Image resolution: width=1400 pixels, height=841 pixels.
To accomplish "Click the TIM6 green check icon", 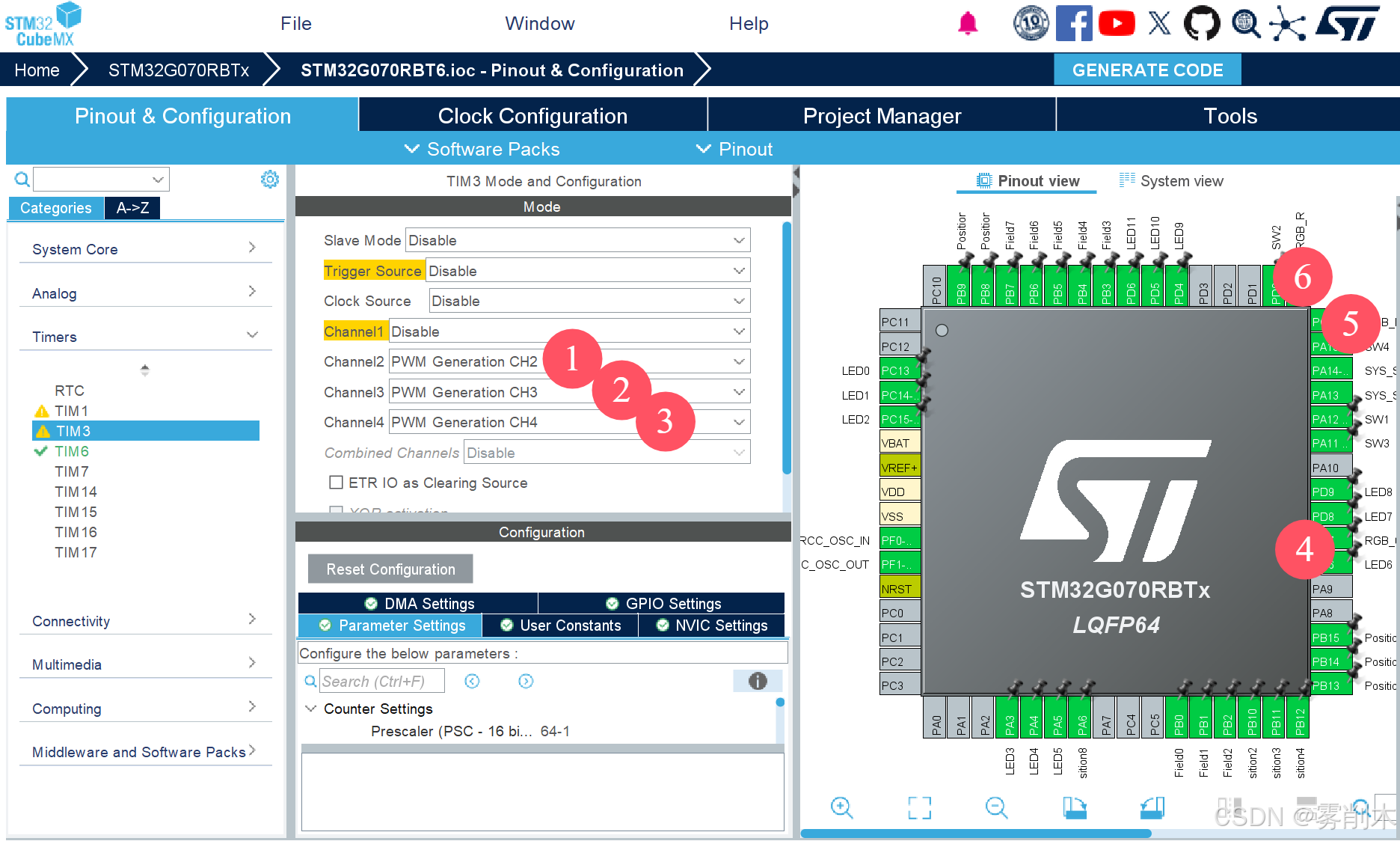I will (41, 451).
